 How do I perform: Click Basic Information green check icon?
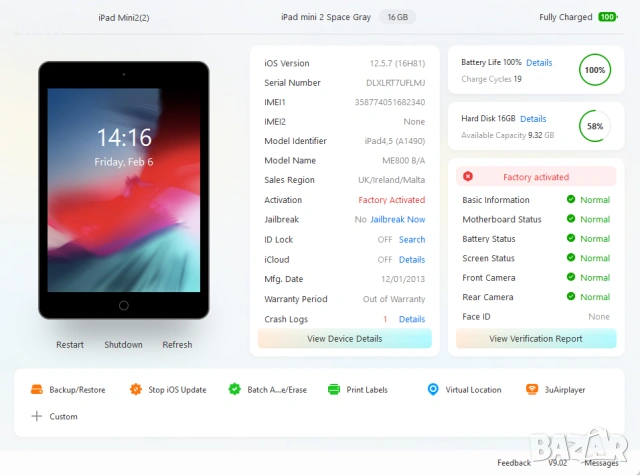[x=571, y=199]
